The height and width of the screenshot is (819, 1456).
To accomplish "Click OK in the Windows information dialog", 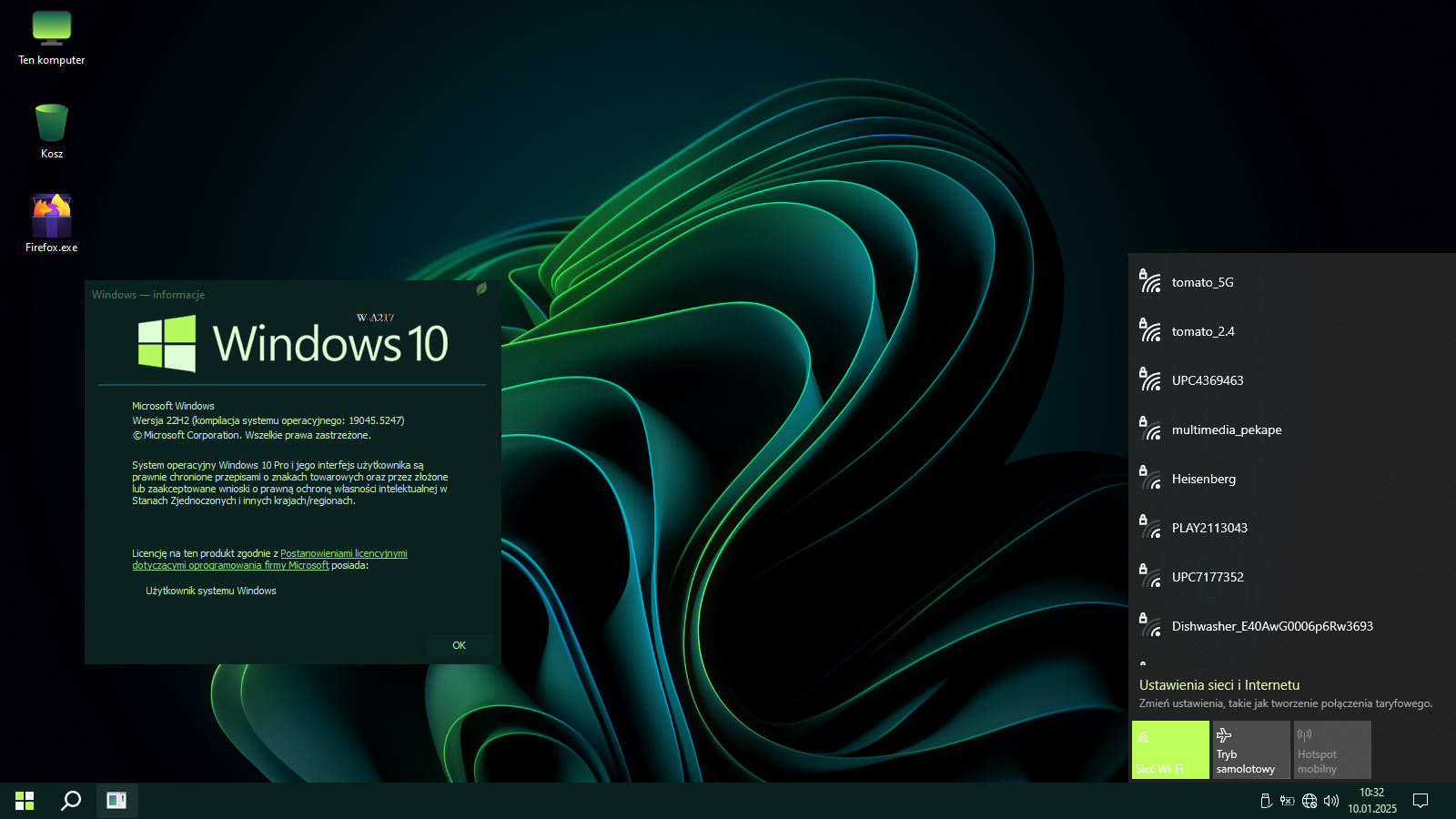I will pyautogui.click(x=459, y=645).
